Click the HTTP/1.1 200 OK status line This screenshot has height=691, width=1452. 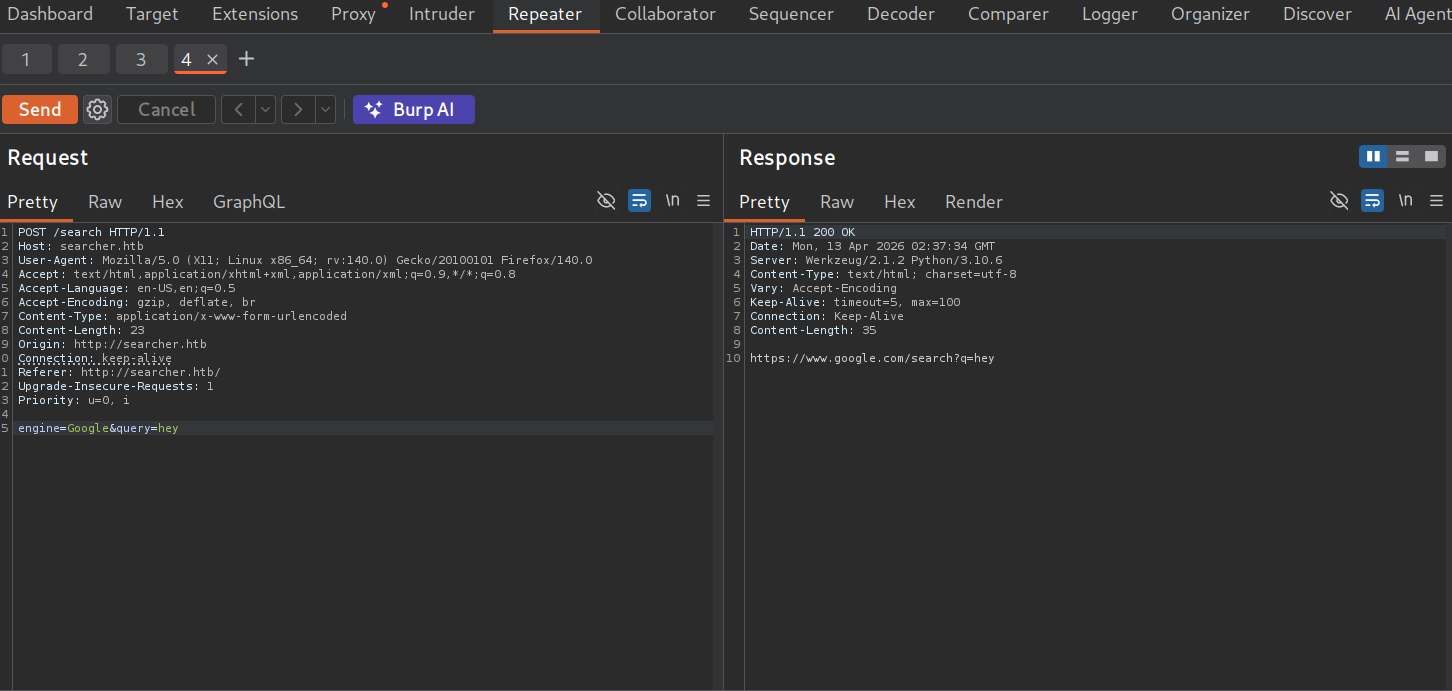pos(802,232)
